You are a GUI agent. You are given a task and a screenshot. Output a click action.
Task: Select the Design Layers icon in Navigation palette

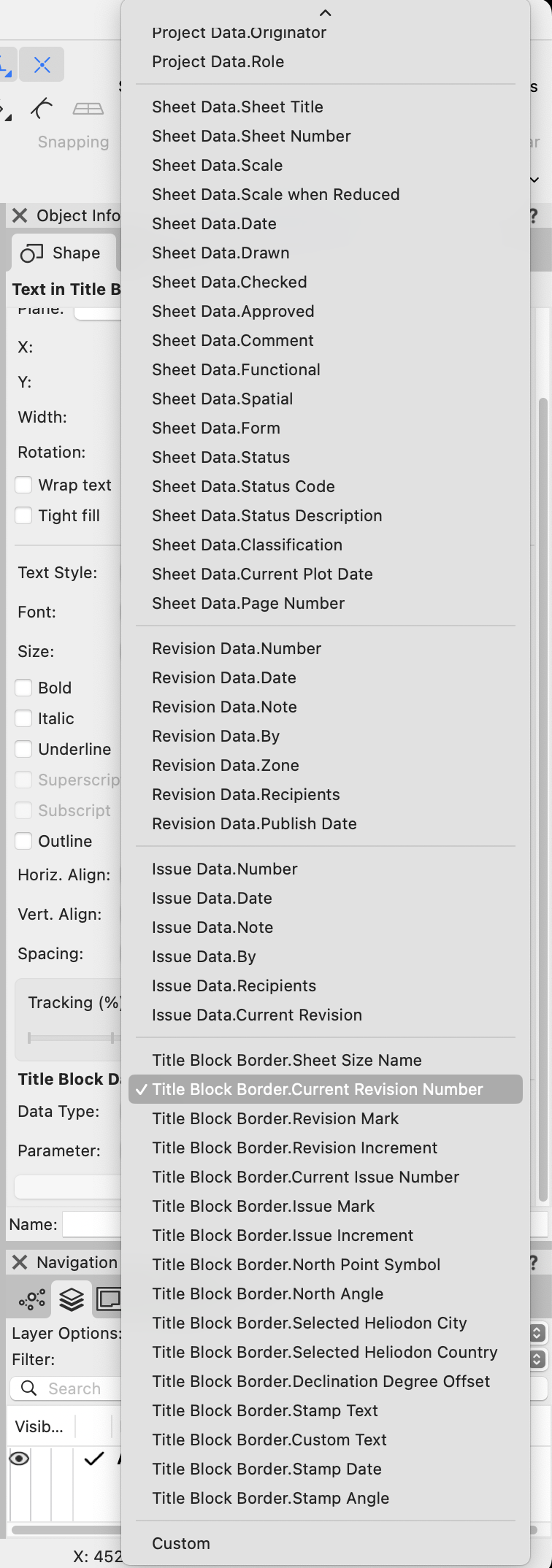point(71,1298)
